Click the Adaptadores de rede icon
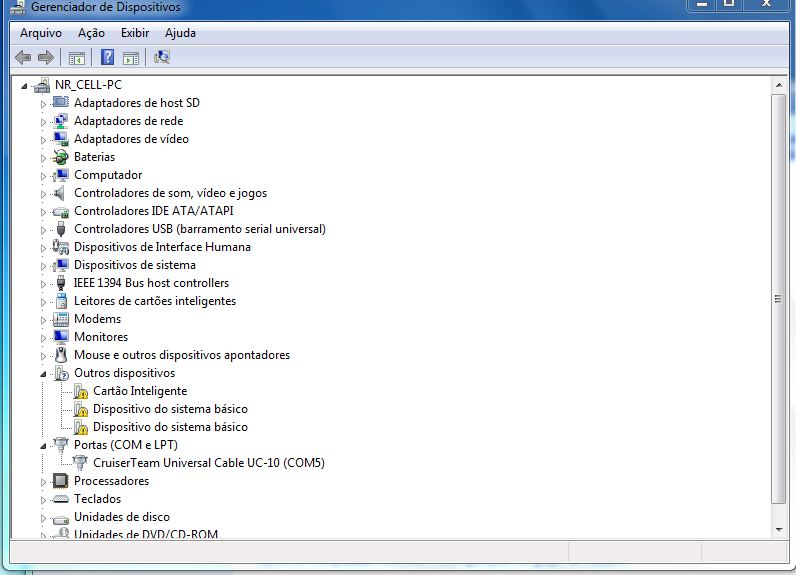 (60, 121)
